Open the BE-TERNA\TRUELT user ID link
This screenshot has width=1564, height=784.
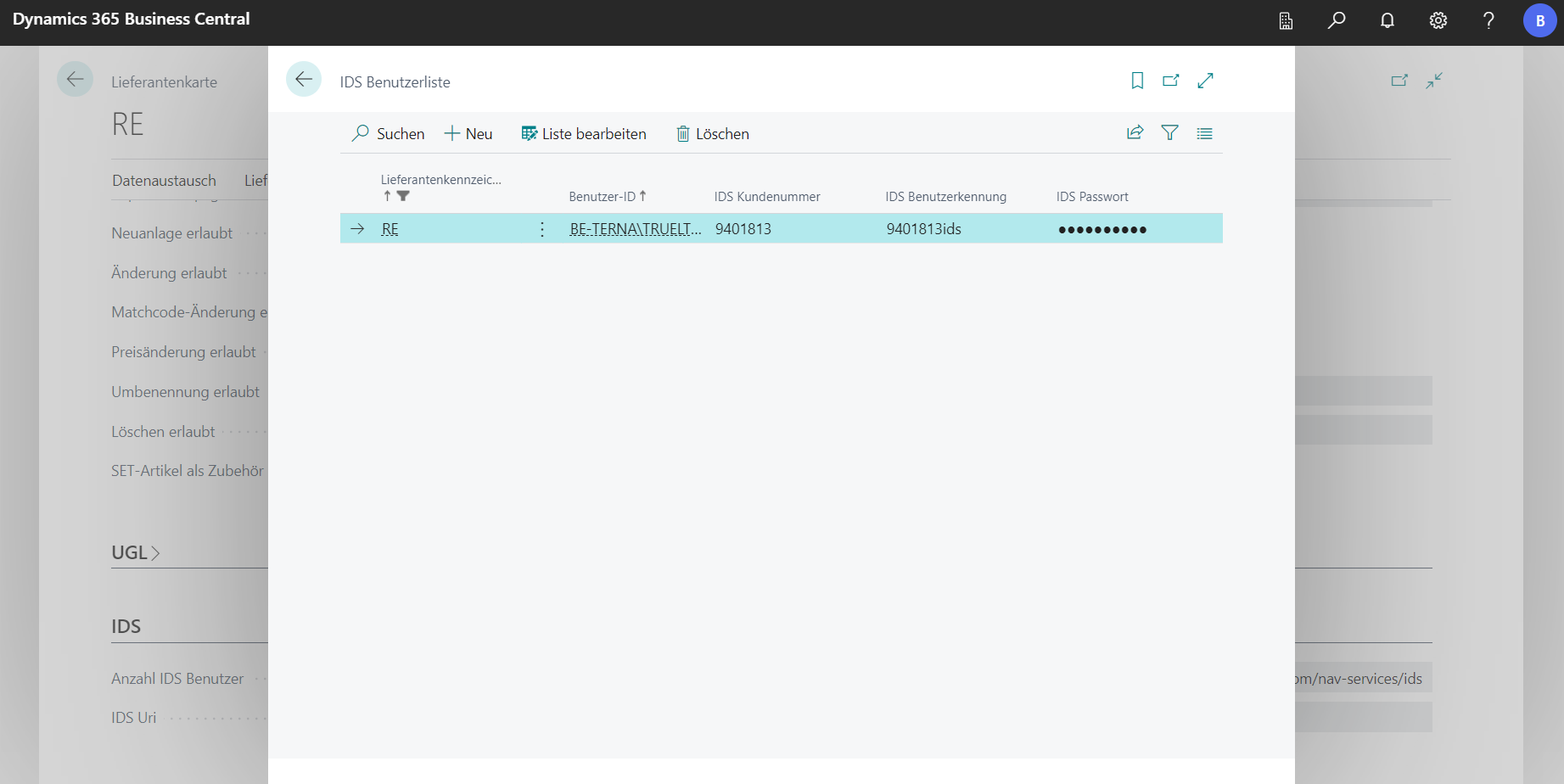(635, 229)
